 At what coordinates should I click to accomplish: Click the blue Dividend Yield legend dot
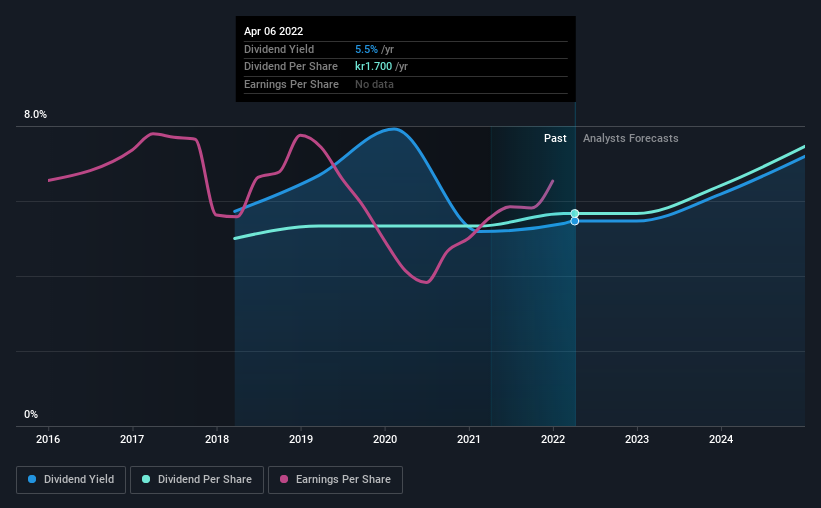(x=32, y=479)
